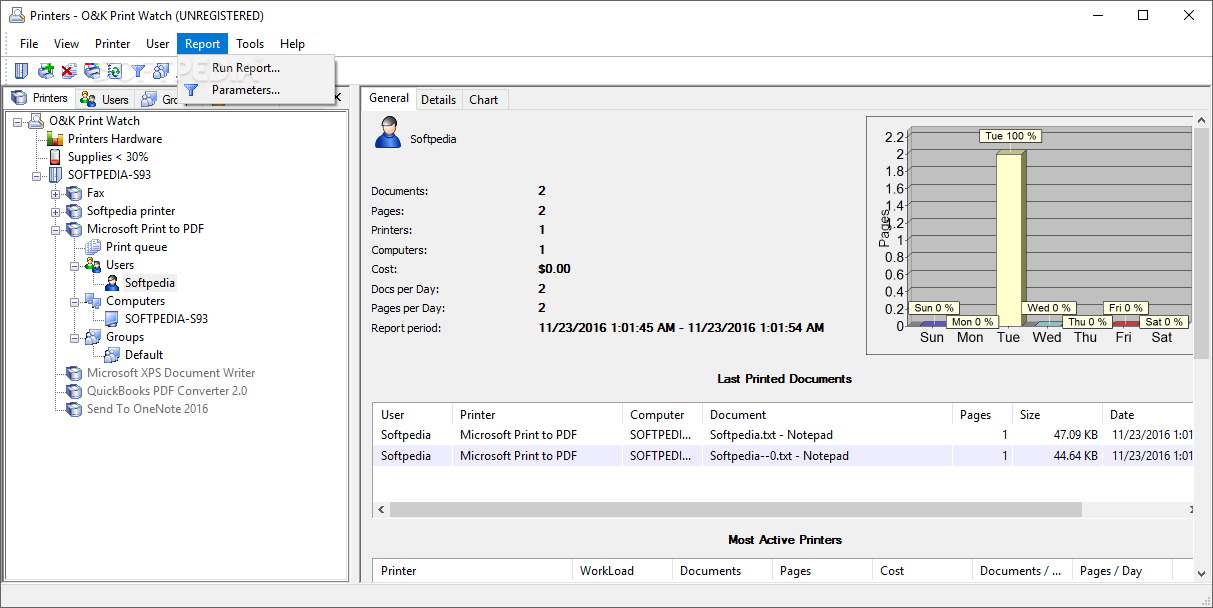The height and width of the screenshot is (608, 1213).
Task: Sort active printers by WorkLoad column
Action: 621,571
